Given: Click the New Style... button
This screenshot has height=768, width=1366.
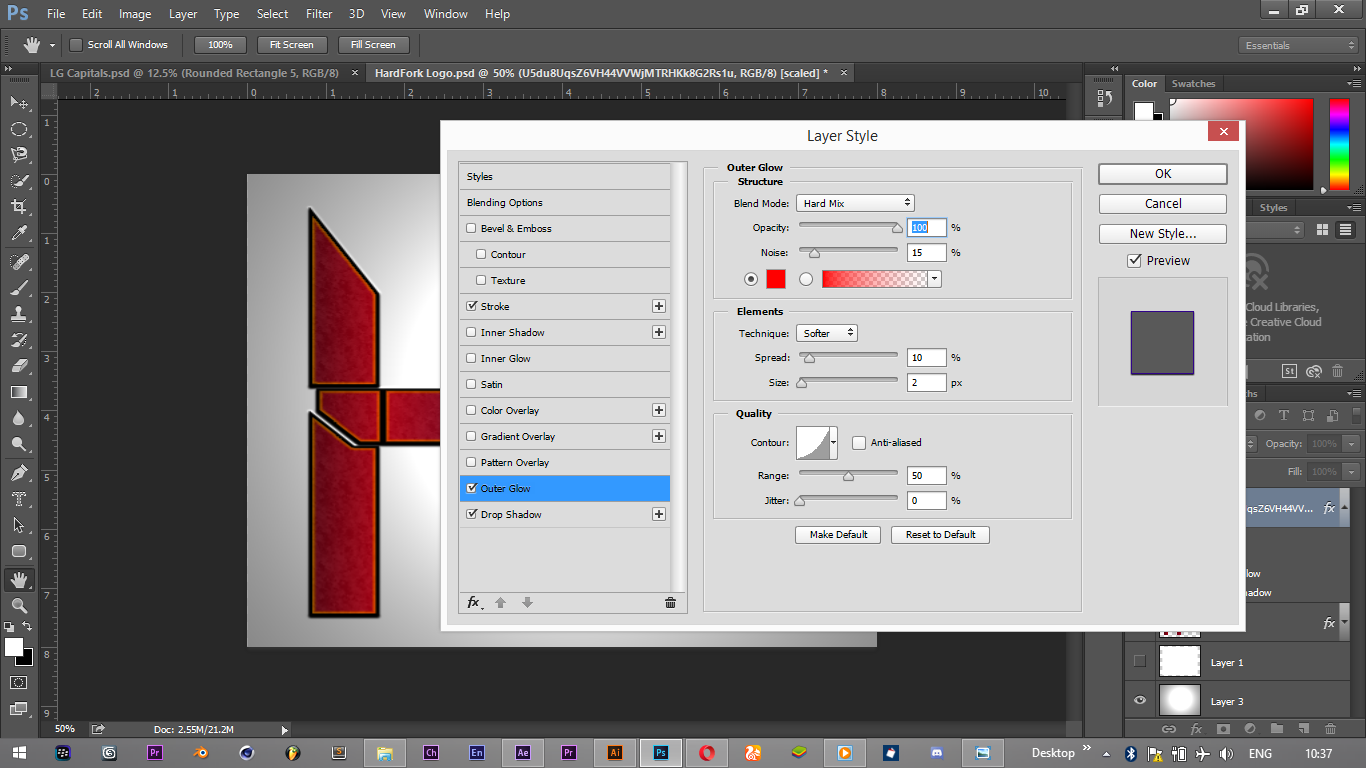Looking at the screenshot, I should [x=1163, y=234].
